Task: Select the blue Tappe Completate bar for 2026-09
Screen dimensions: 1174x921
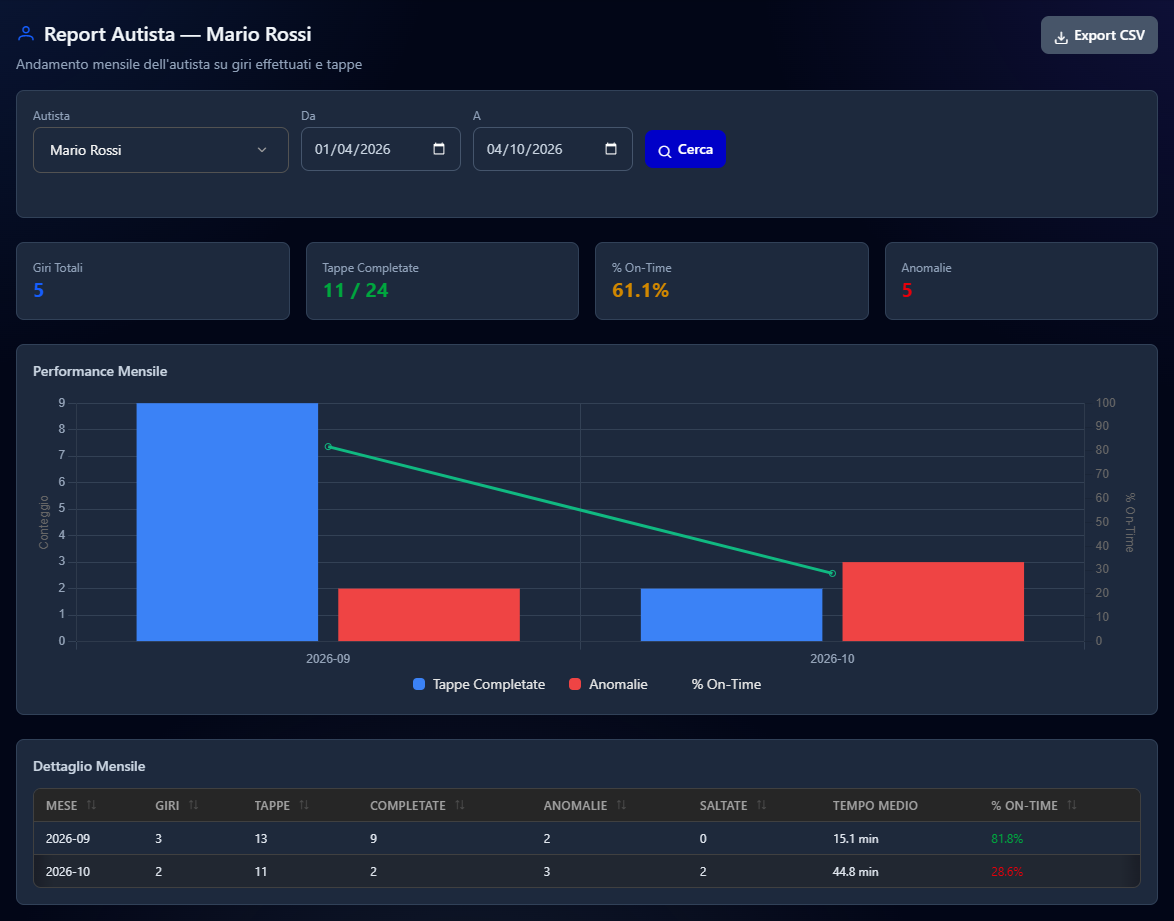Action: click(227, 522)
